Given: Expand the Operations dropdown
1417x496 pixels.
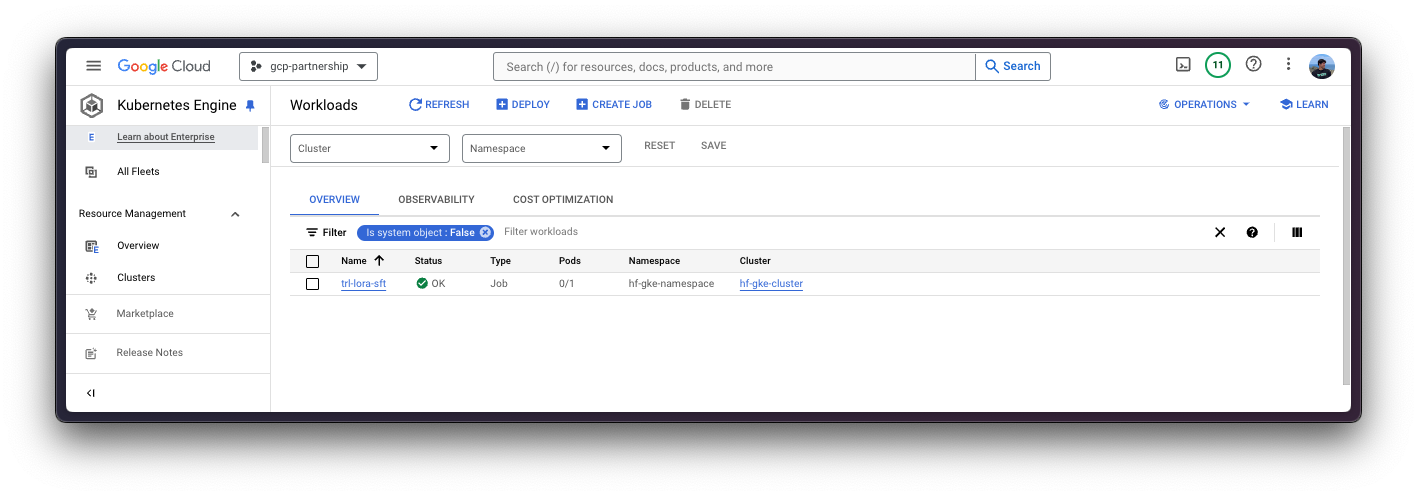Looking at the screenshot, I should (x=1204, y=104).
